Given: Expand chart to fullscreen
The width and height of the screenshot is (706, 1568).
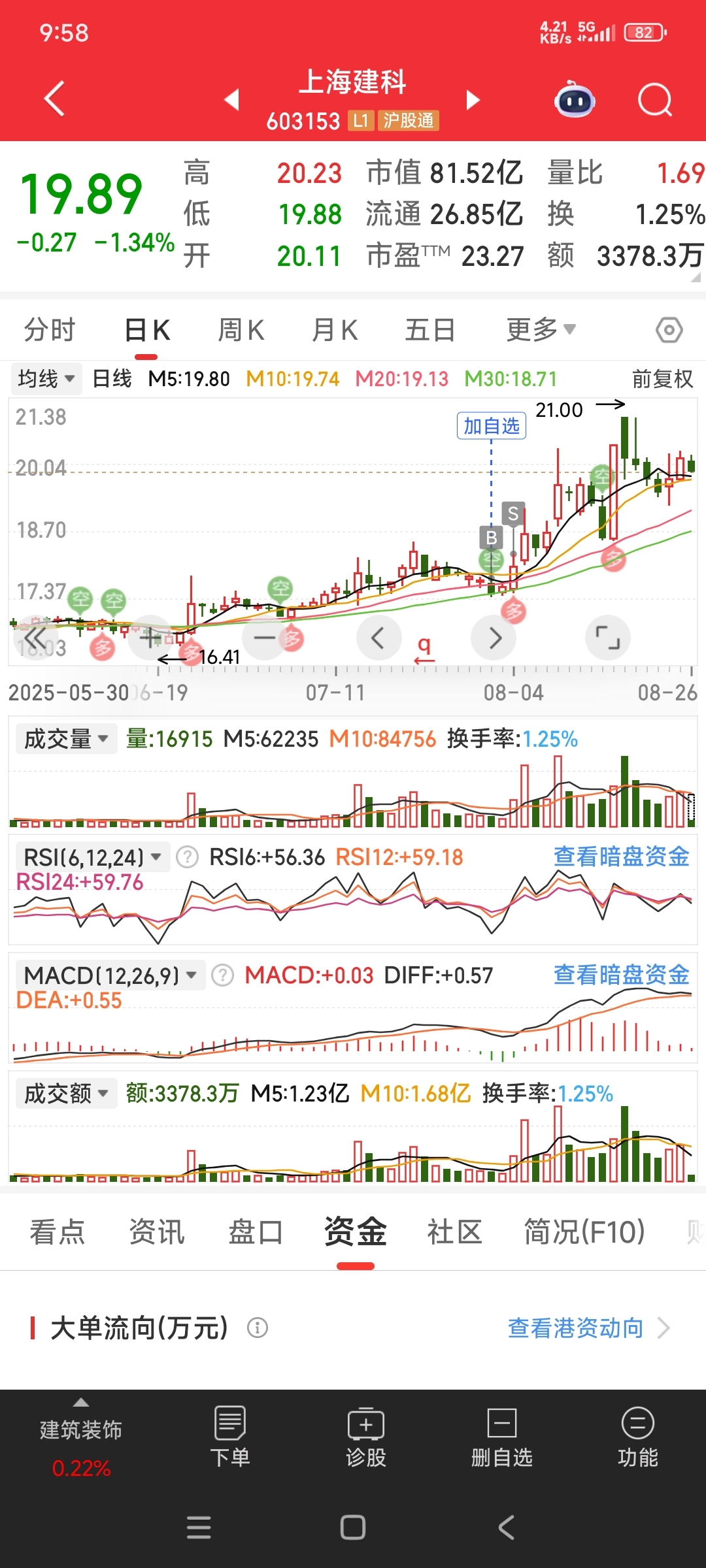Looking at the screenshot, I should pos(608,638).
